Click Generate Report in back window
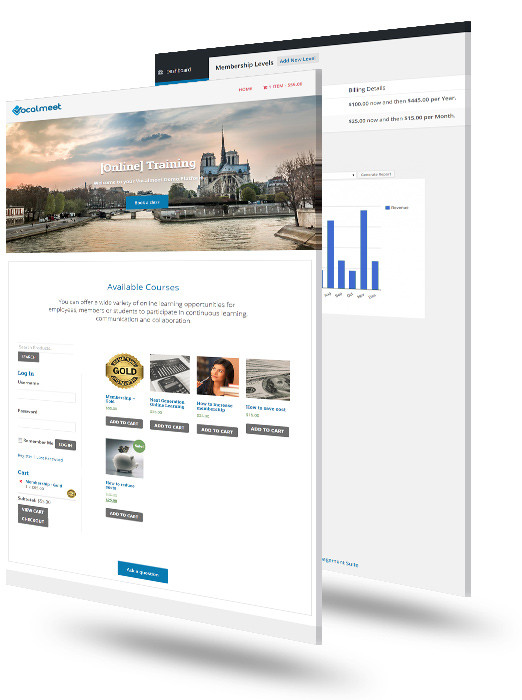 coord(376,174)
